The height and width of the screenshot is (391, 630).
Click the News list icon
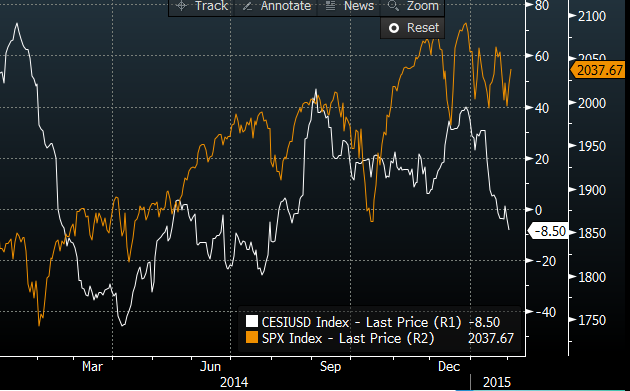[x=330, y=5]
